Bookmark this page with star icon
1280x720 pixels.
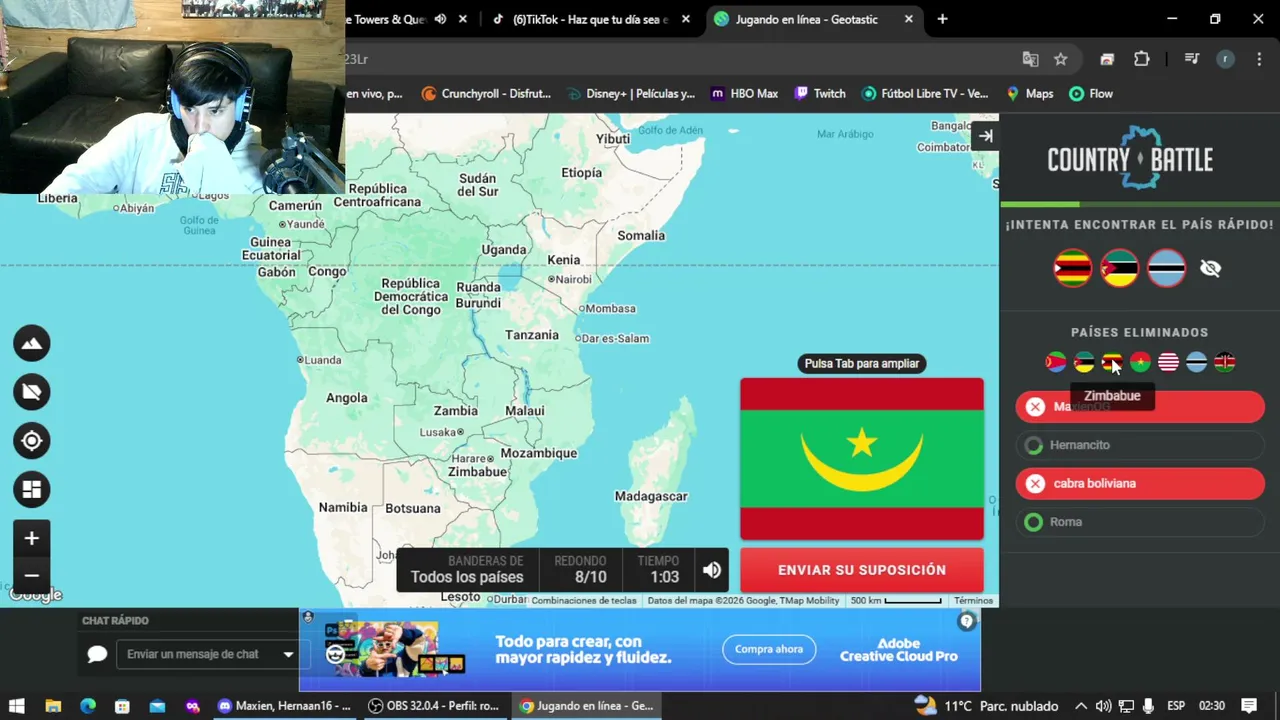point(1061,59)
